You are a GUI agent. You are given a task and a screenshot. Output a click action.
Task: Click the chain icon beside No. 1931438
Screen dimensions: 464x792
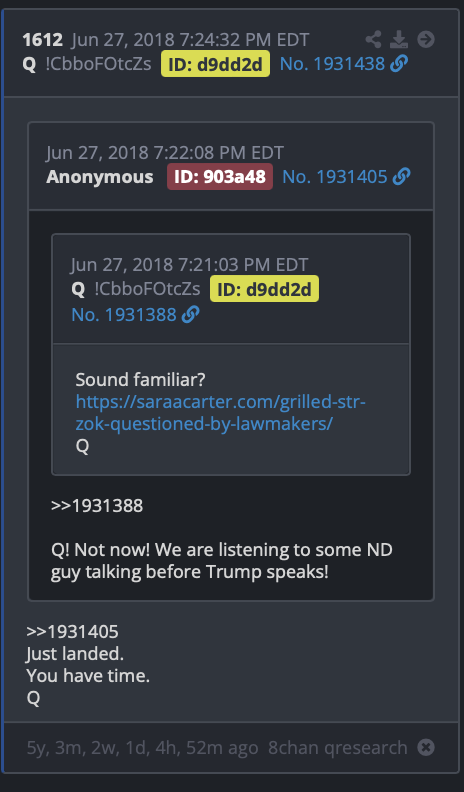[x=399, y=64]
